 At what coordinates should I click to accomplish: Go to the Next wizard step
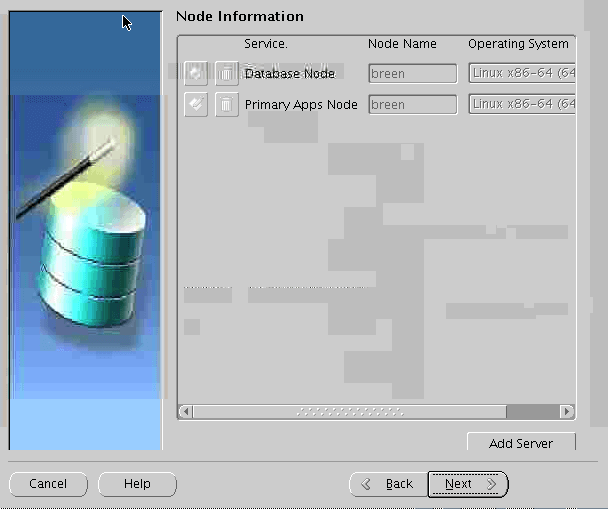click(468, 484)
